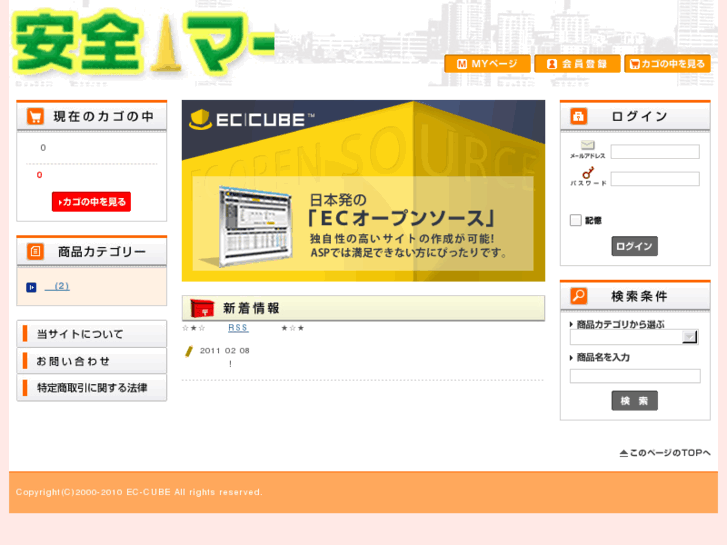Viewport: 727px width, 545px height.
Task: Click the M icon on MYページ button
Action: click(462, 64)
